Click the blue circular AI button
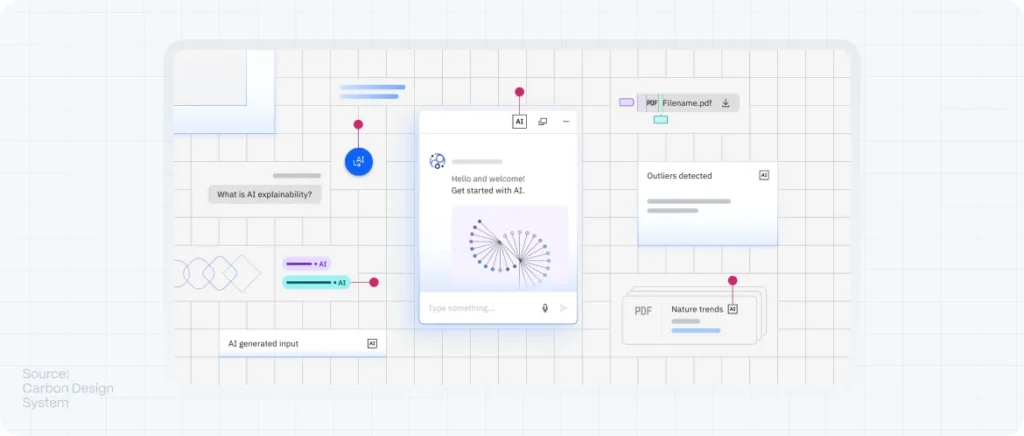The width and height of the screenshot is (1024, 436). coord(359,161)
